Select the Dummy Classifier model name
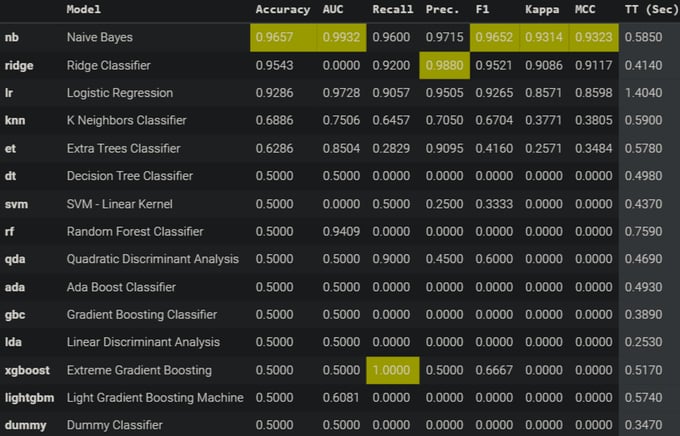Screen dimensions: 680x436 click(115, 425)
